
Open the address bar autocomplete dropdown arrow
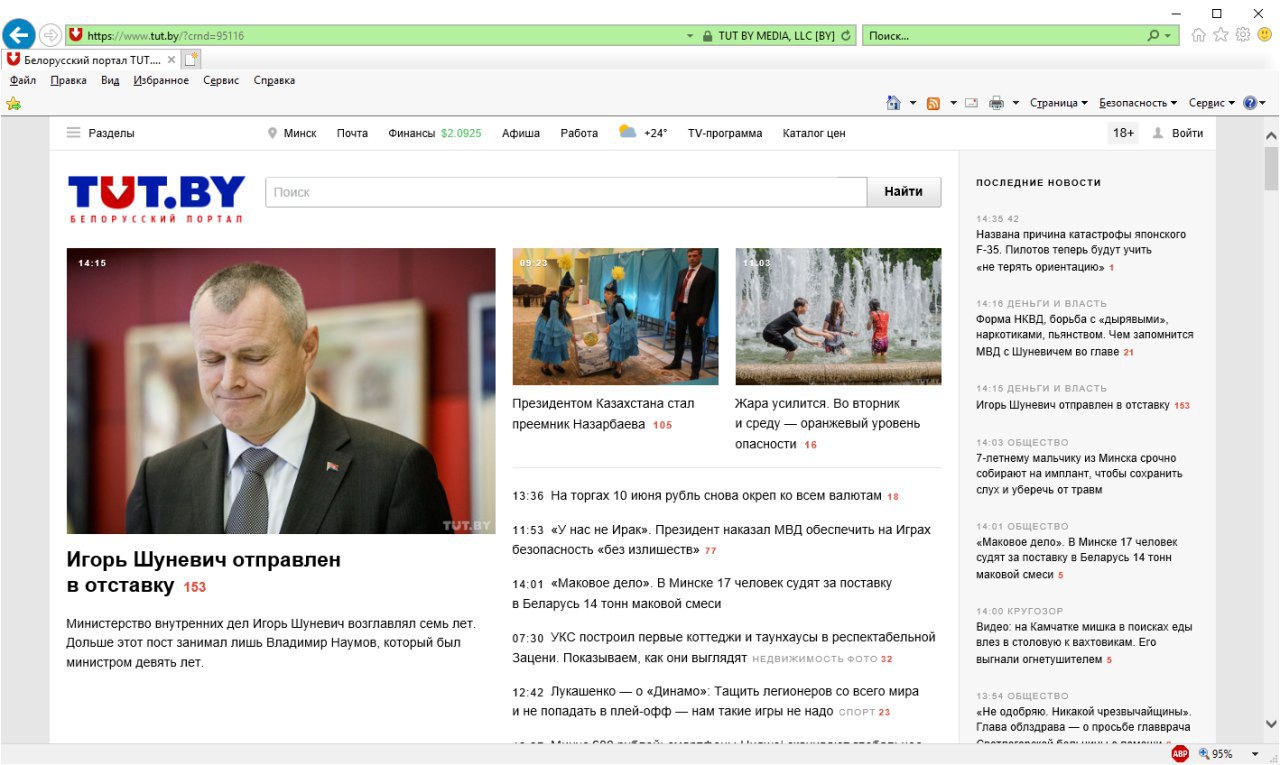point(690,36)
